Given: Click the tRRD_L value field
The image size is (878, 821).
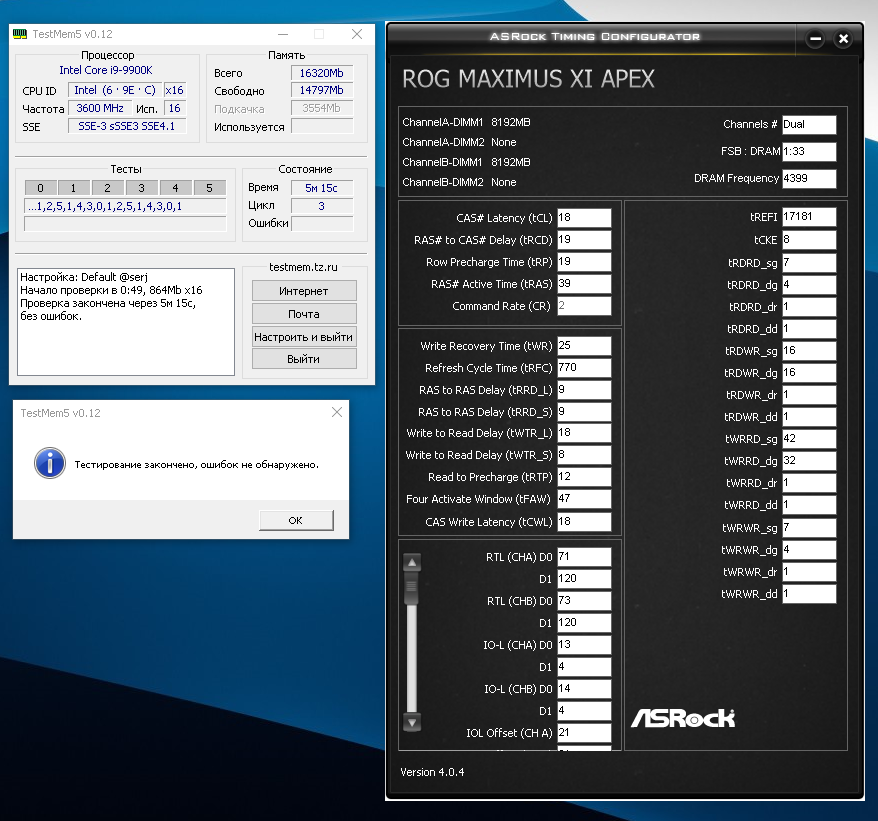Looking at the screenshot, I should 584,389.
